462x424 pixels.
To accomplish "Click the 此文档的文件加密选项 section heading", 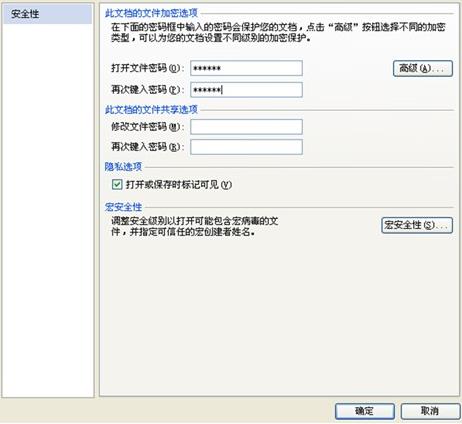I will (x=151, y=13).
